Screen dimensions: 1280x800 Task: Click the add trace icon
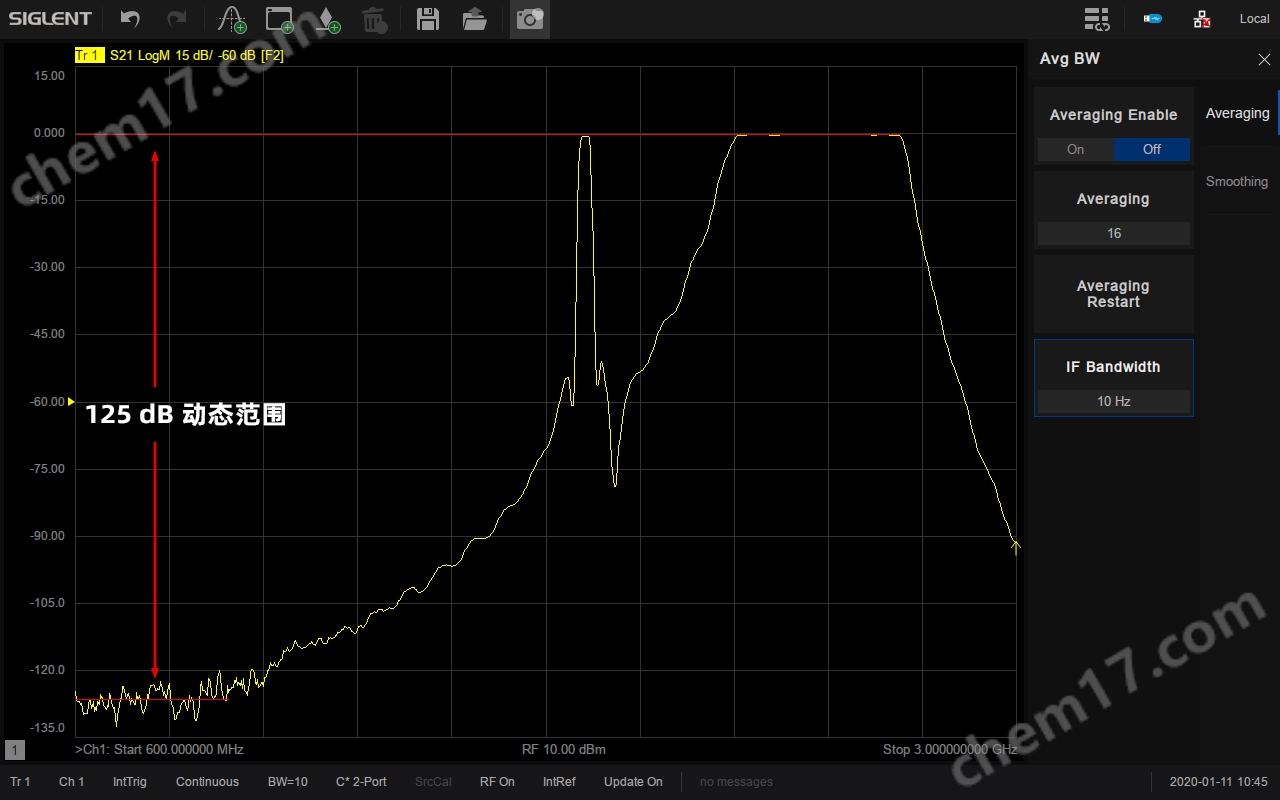pos(231,19)
